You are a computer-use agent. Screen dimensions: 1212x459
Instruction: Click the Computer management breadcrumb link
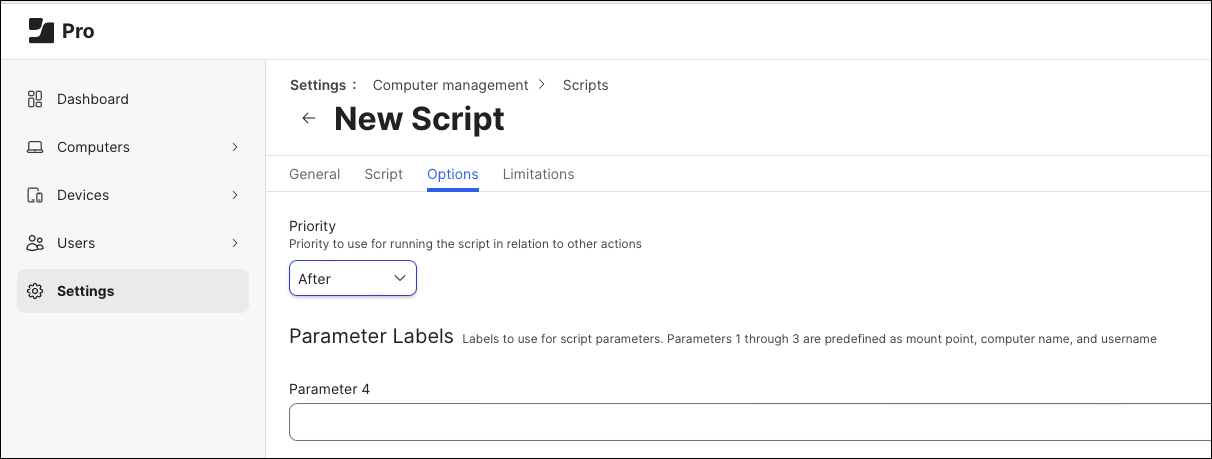pyautogui.click(x=450, y=85)
